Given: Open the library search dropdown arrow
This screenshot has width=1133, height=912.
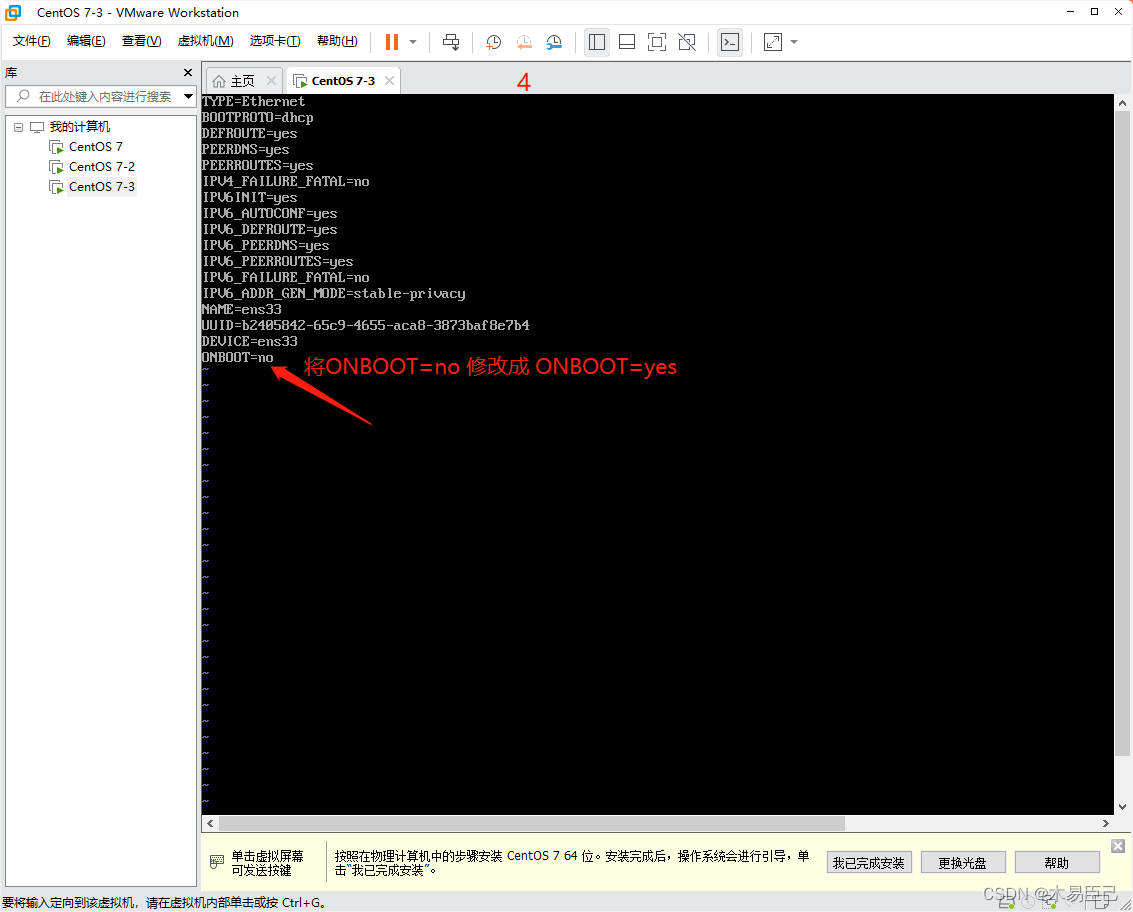Looking at the screenshot, I should pyautogui.click(x=189, y=96).
